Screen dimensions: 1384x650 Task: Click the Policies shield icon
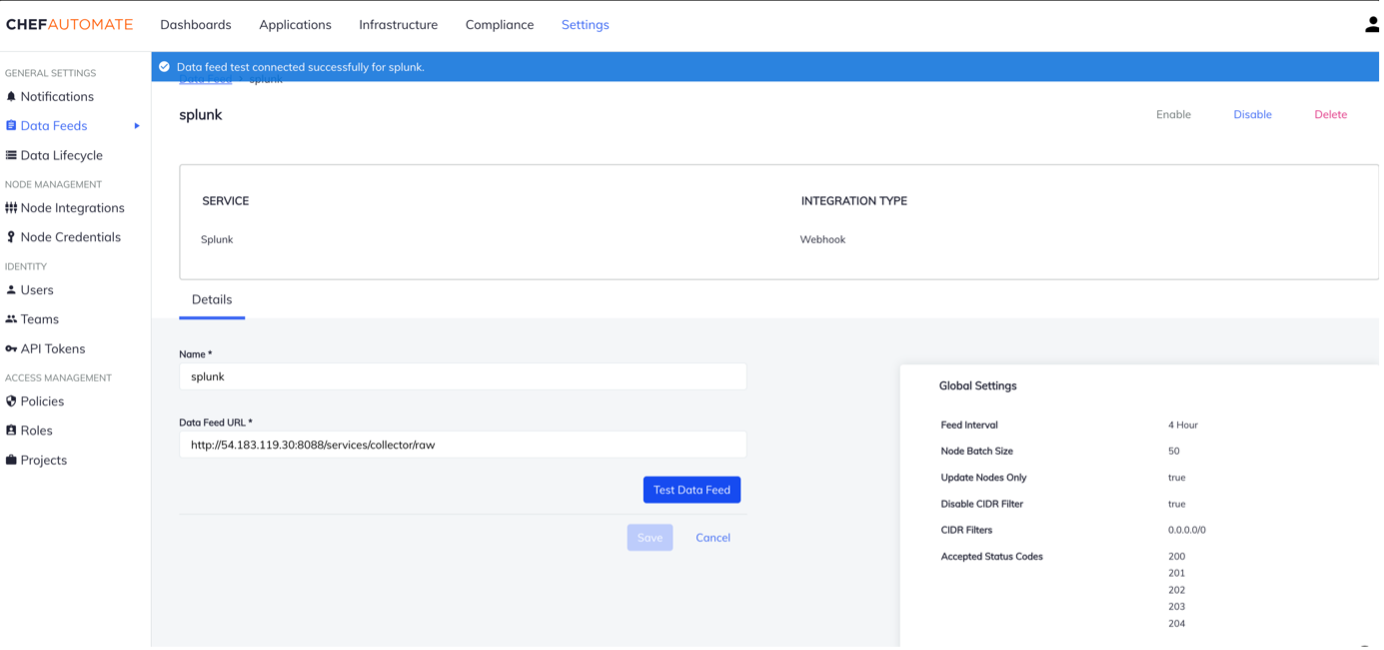tap(11, 401)
